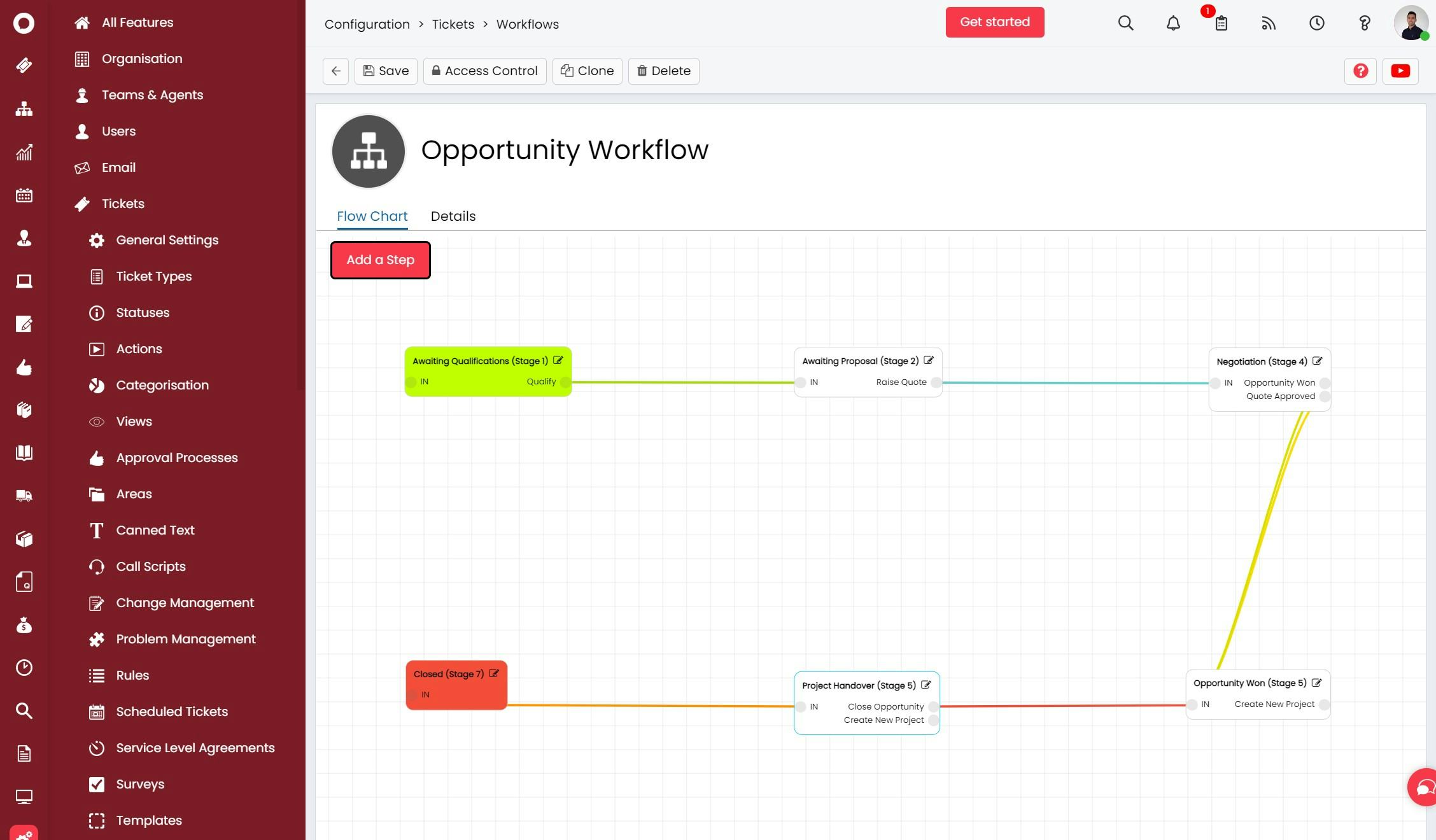1436x840 pixels.
Task: Click the chat bubble support icon
Action: (1422, 786)
